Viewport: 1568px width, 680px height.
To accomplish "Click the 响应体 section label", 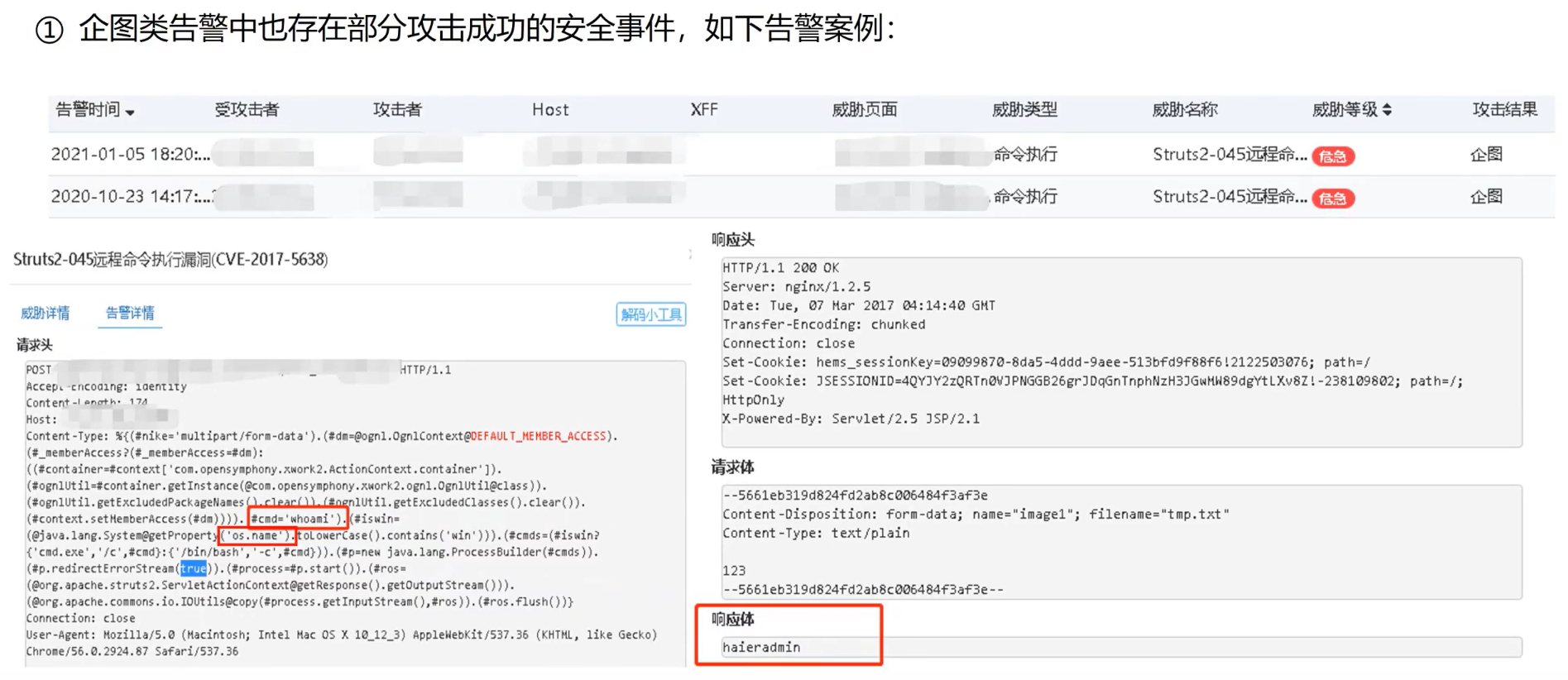I will click(x=732, y=619).
